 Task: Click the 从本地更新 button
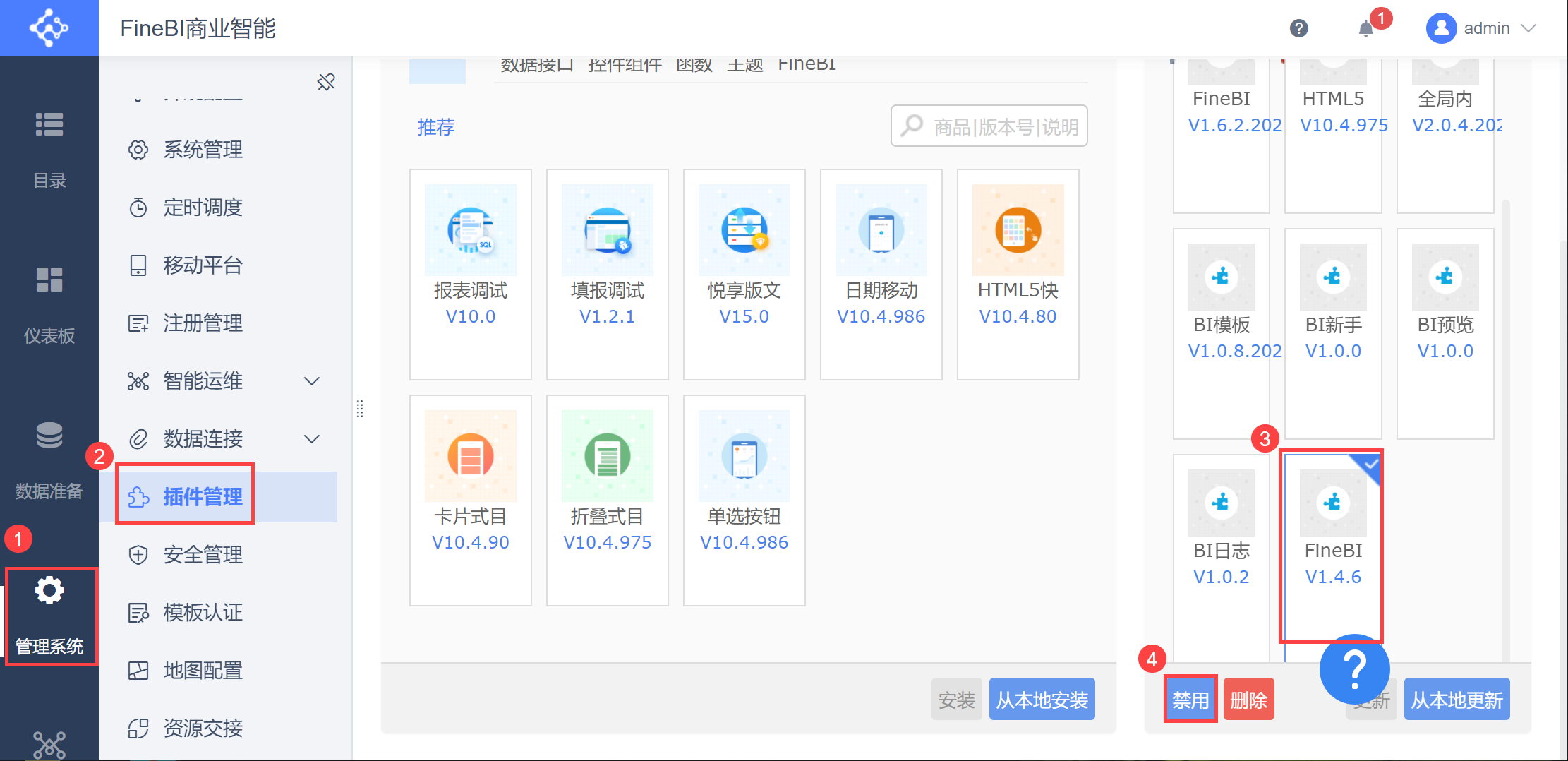(x=1457, y=700)
